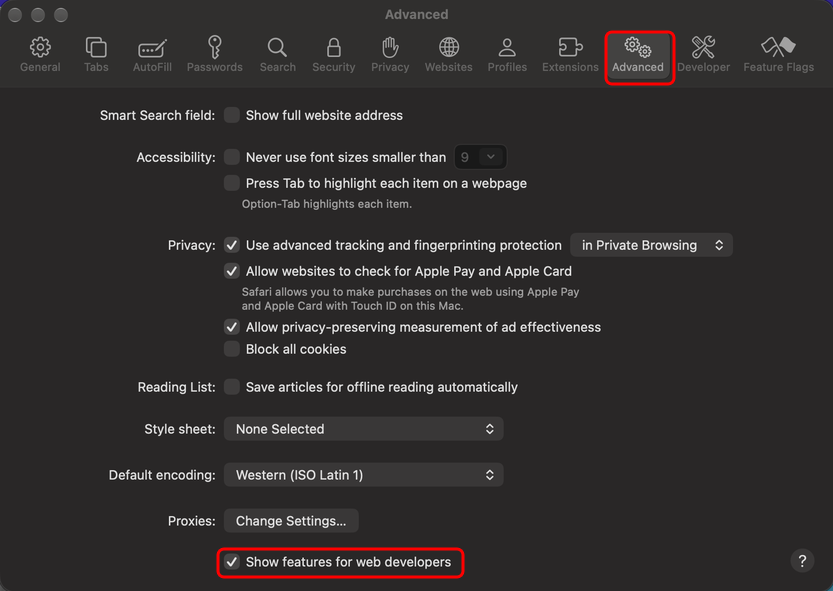Enable Never use font sizes smaller than
This screenshot has height=591, width=833.
click(232, 157)
